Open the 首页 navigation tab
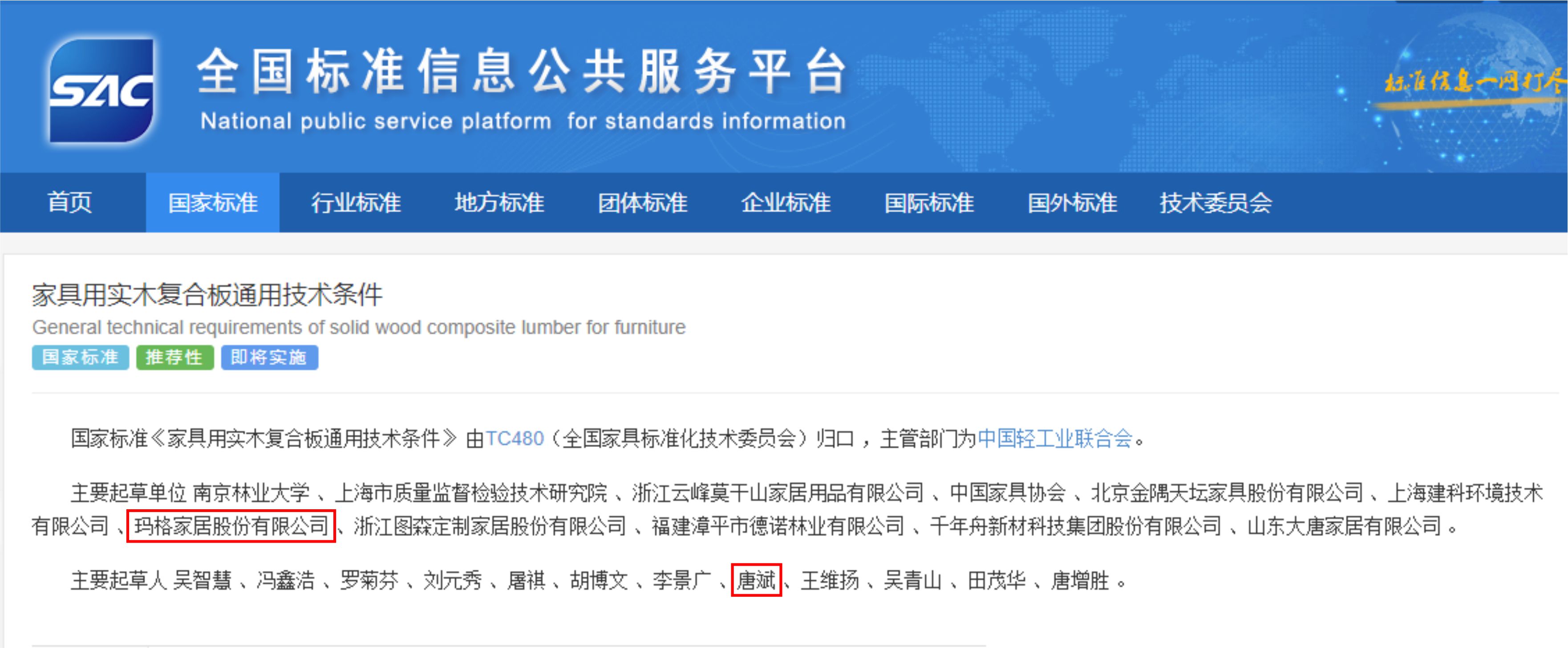This screenshot has height=648, width=1568. (x=70, y=203)
